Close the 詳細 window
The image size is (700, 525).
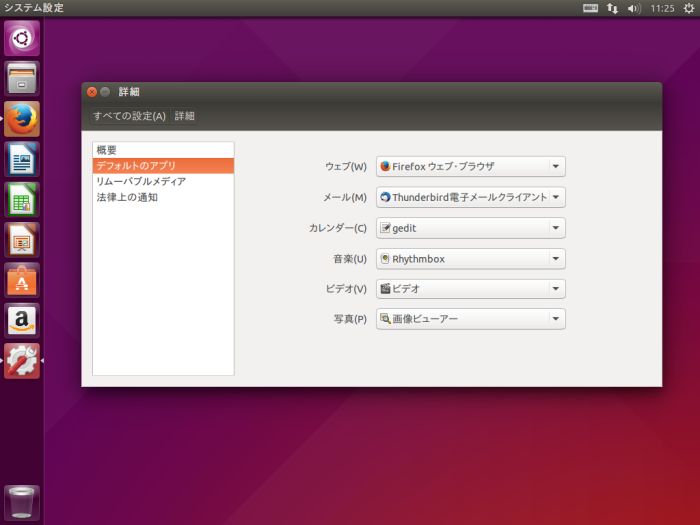click(92, 92)
